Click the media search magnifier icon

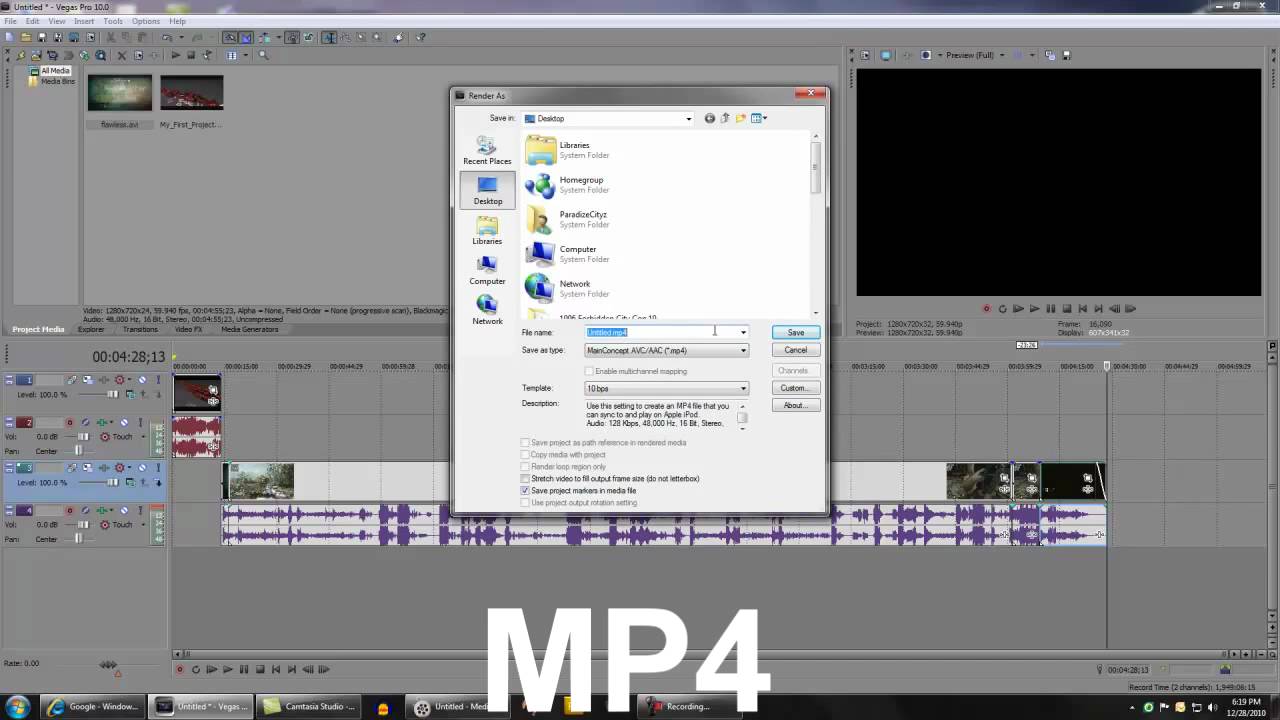(x=264, y=55)
